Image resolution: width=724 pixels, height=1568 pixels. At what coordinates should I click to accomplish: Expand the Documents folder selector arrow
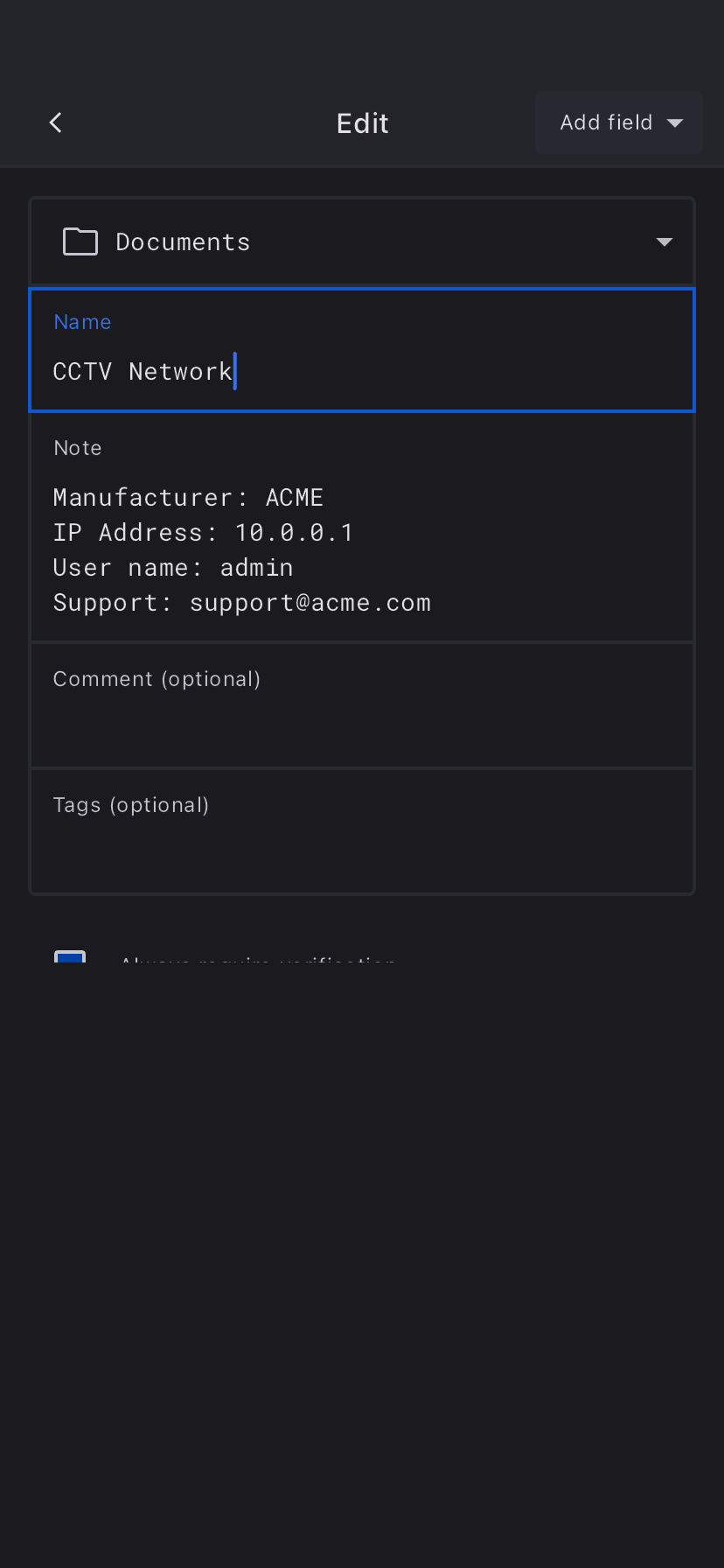point(665,241)
